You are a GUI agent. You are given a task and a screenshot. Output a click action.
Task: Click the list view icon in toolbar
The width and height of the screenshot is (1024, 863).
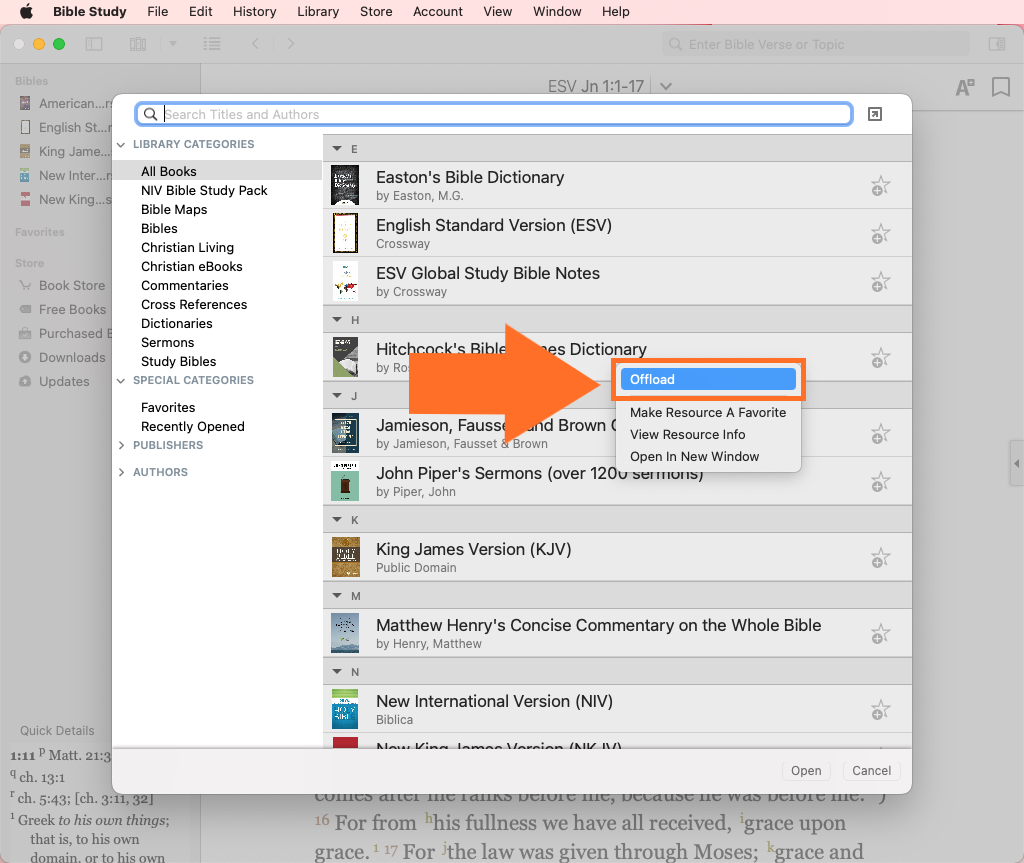(x=211, y=44)
